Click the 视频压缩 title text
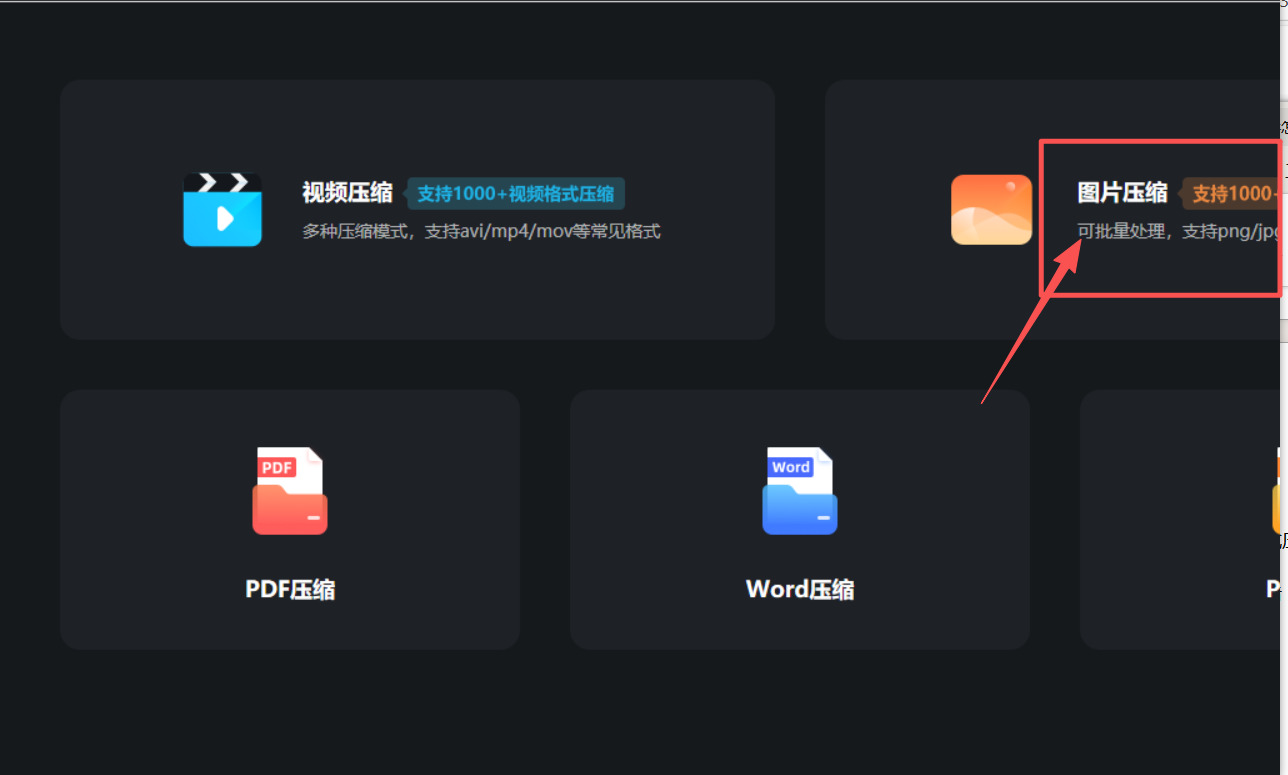The image size is (1288, 775). (347, 192)
